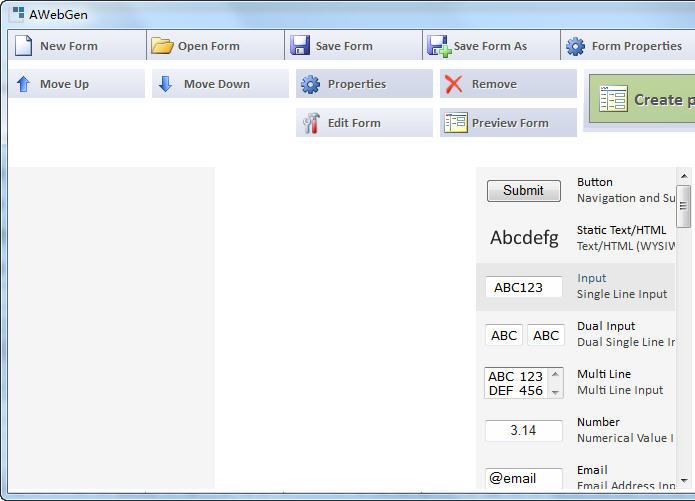Viewport: 695px width, 501px height.
Task: Click the Form Properties gear icon
Action: click(x=575, y=46)
